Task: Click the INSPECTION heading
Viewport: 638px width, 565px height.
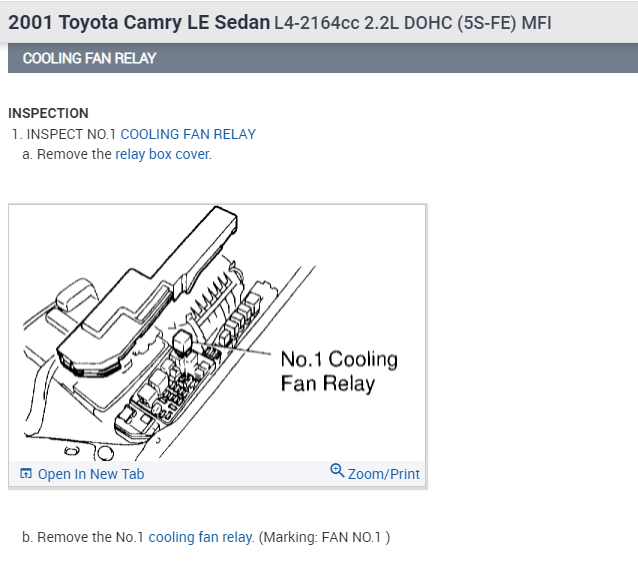Action: click(x=48, y=113)
